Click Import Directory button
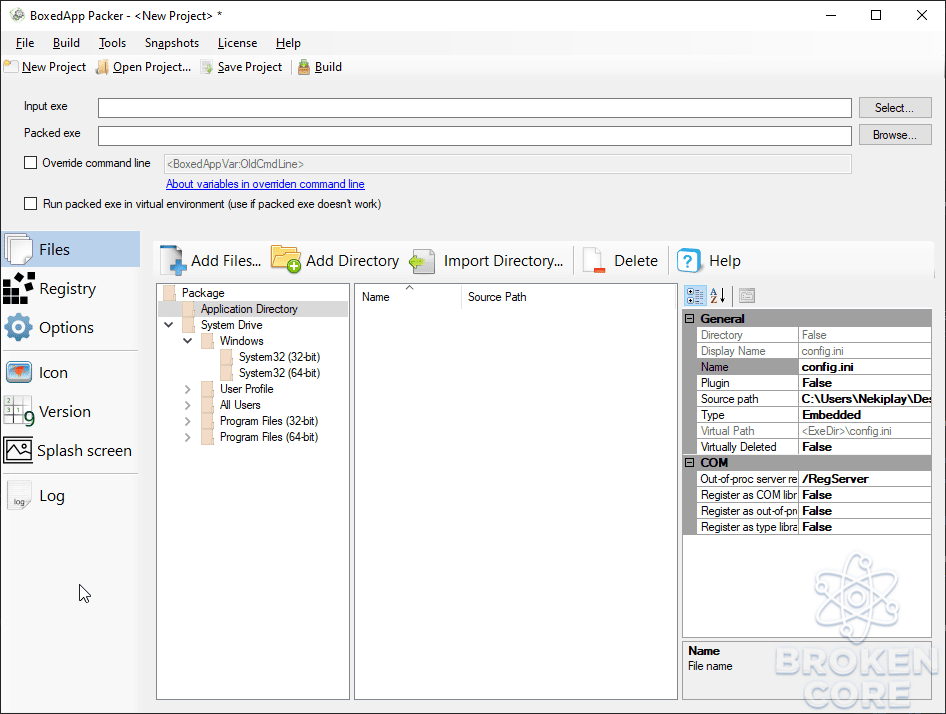 tap(486, 261)
